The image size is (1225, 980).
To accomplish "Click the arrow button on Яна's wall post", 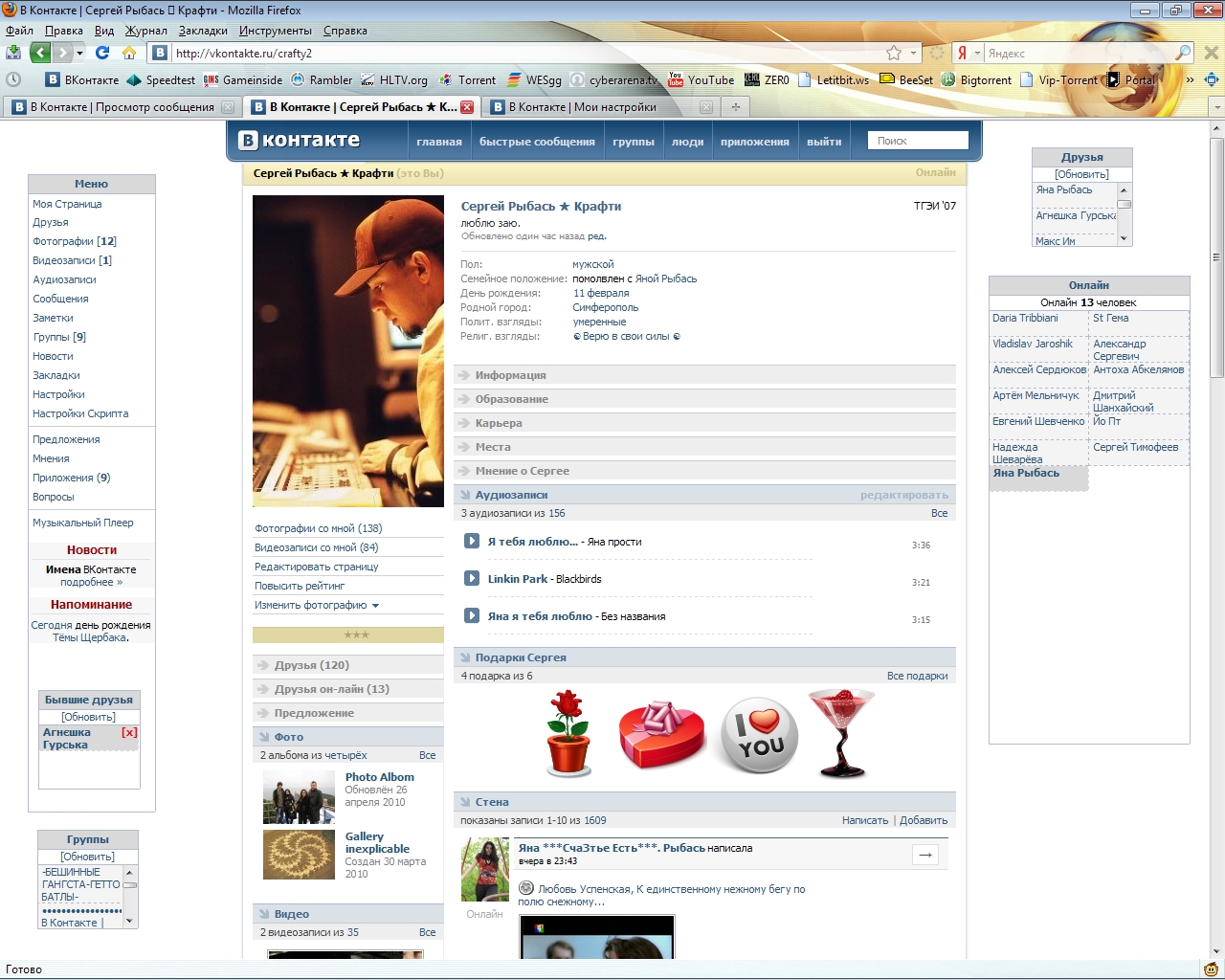I will tap(925, 855).
